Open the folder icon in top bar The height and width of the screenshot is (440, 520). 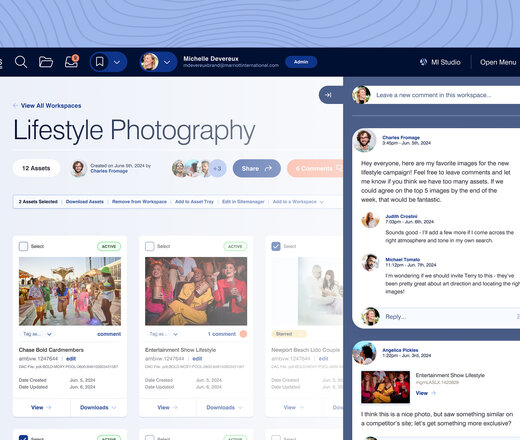pos(46,62)
